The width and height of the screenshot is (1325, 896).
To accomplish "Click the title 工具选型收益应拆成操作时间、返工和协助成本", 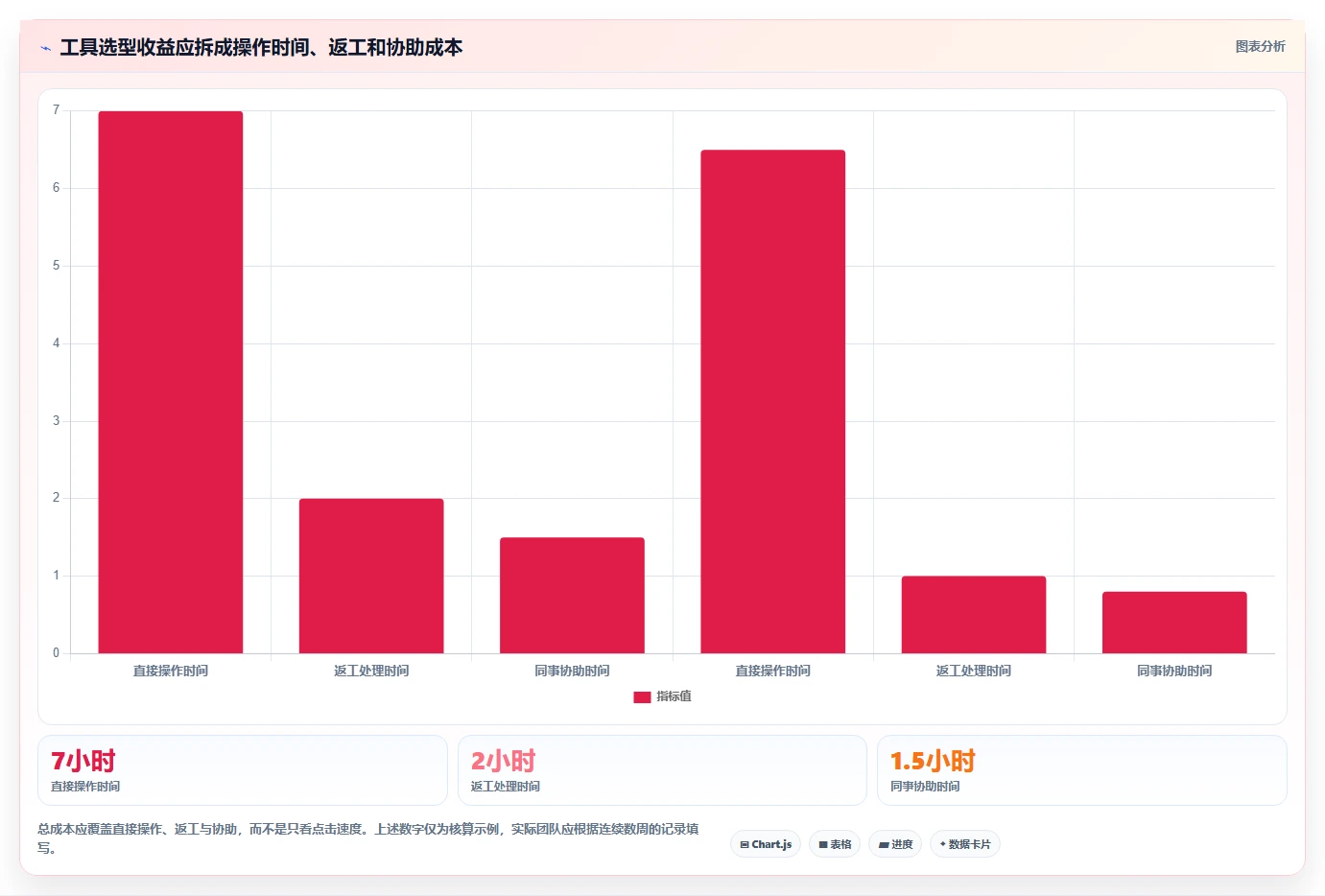I will tap(261, 47).
